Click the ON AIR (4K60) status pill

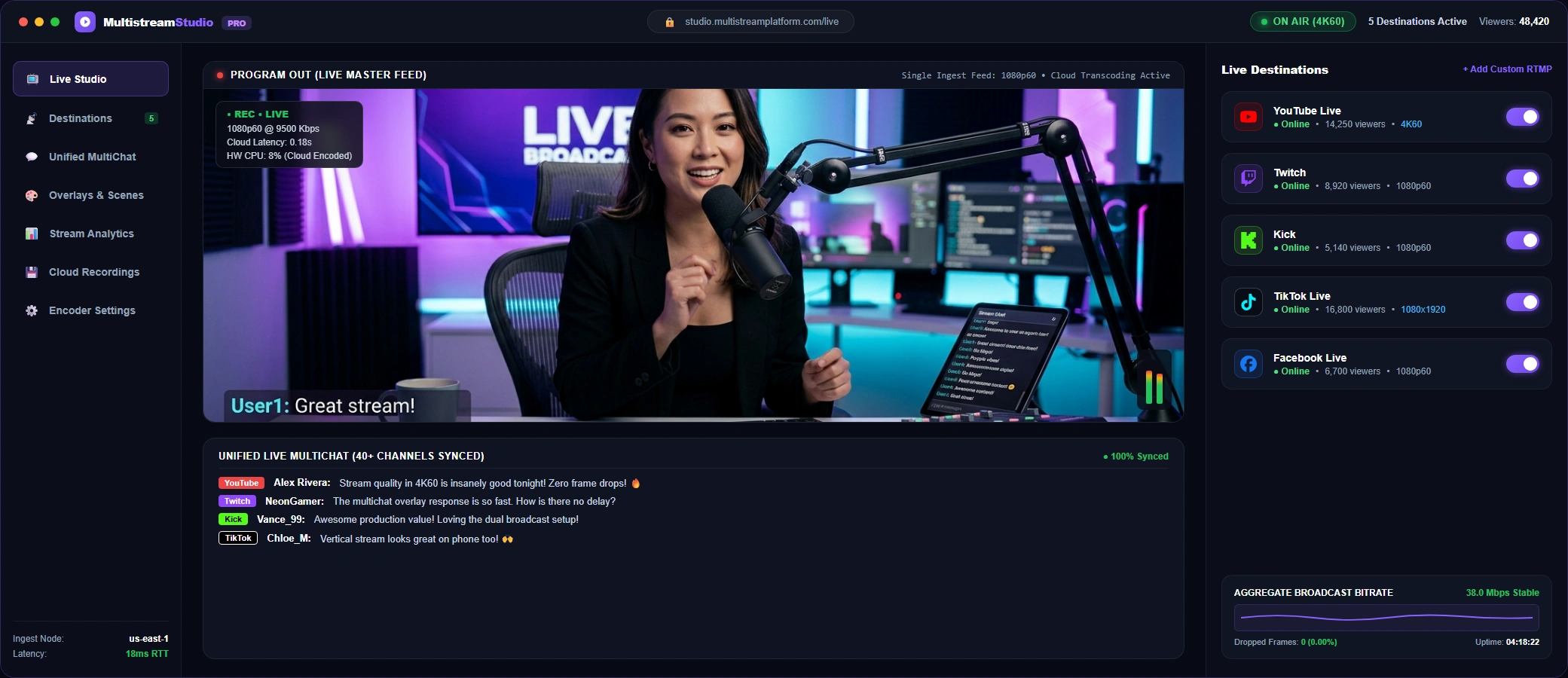1303,22
